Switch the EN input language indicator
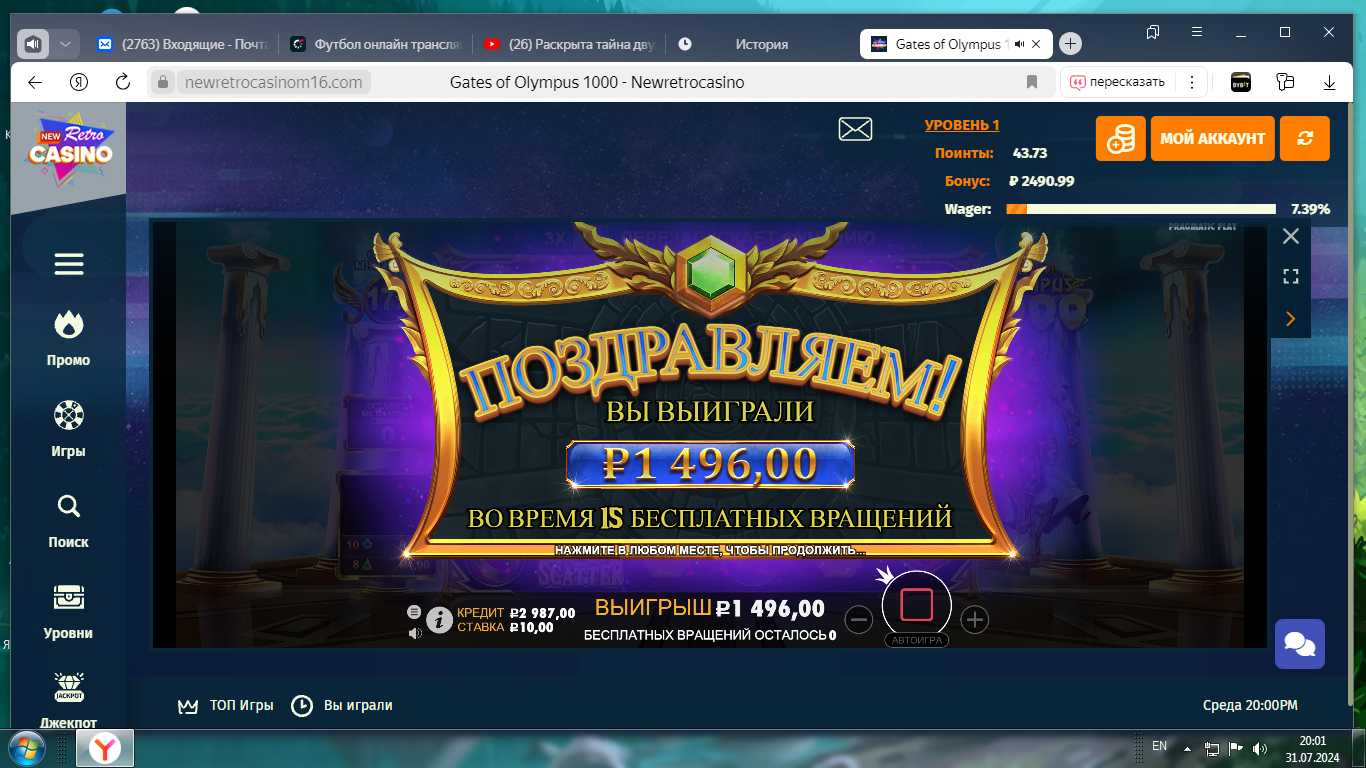Viewport: 1366px width, 768px height. coord(1160,746)
